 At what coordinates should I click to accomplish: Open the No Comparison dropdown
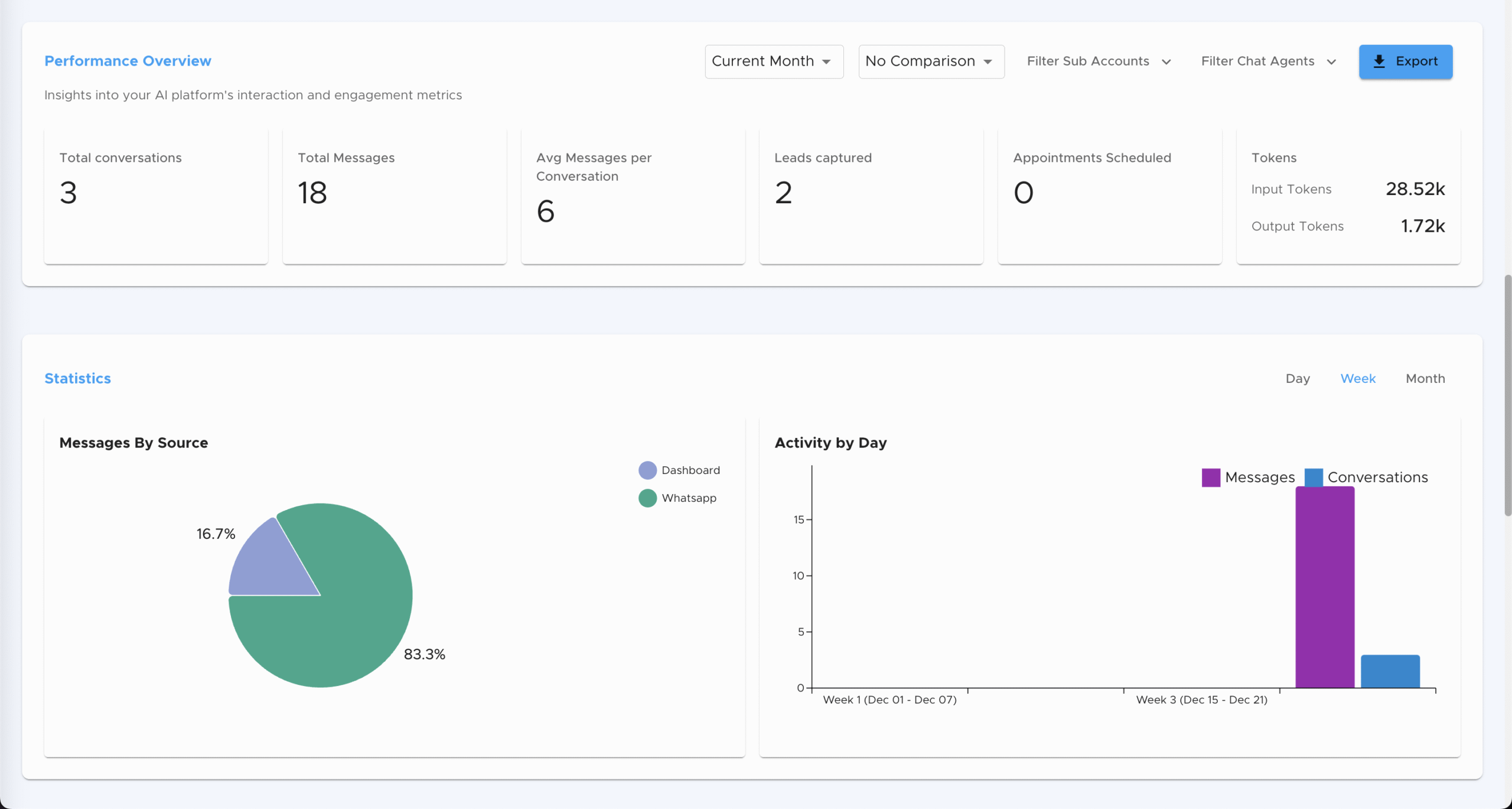coord(931,61)
